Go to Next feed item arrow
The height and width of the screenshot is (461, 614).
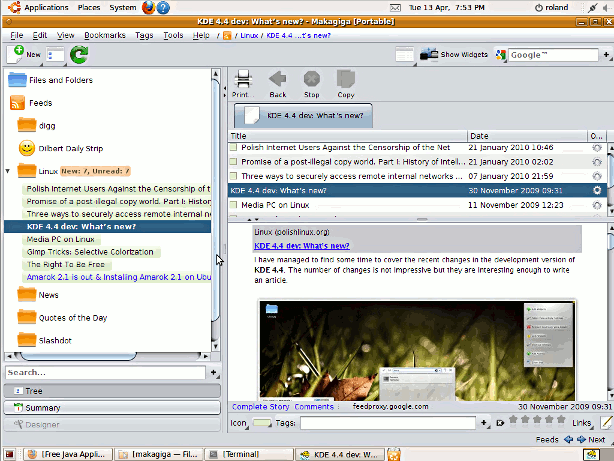pyautogui.click(x=581, y=439)
